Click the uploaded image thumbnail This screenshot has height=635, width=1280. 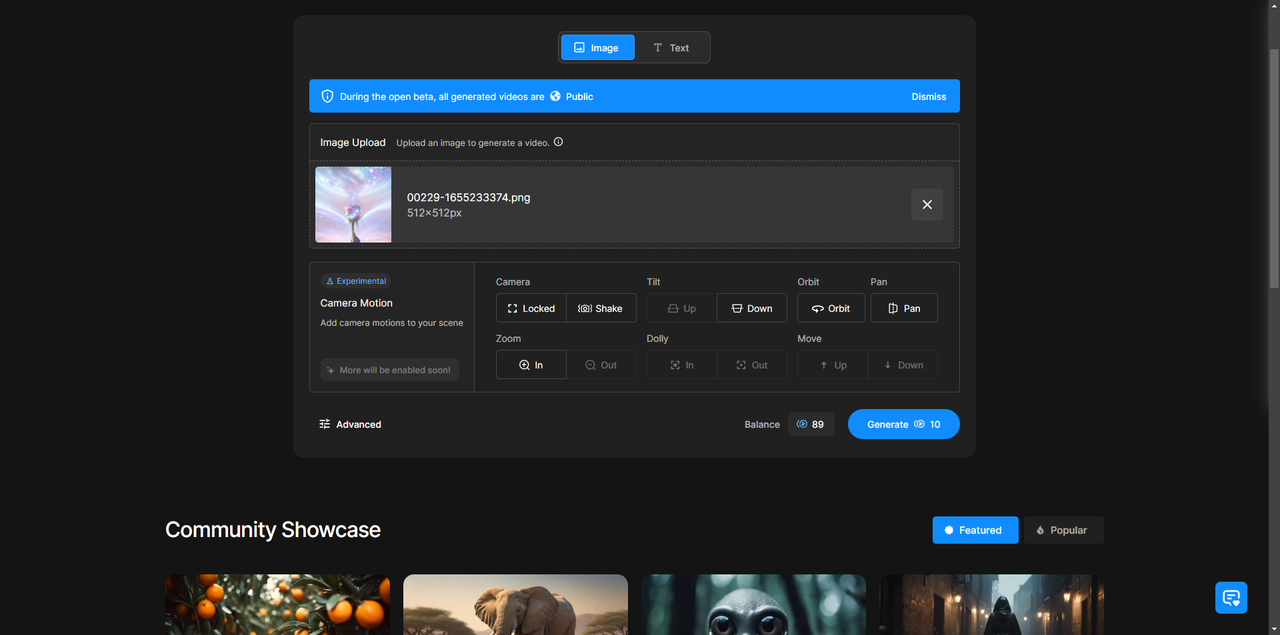click(353, 205)
